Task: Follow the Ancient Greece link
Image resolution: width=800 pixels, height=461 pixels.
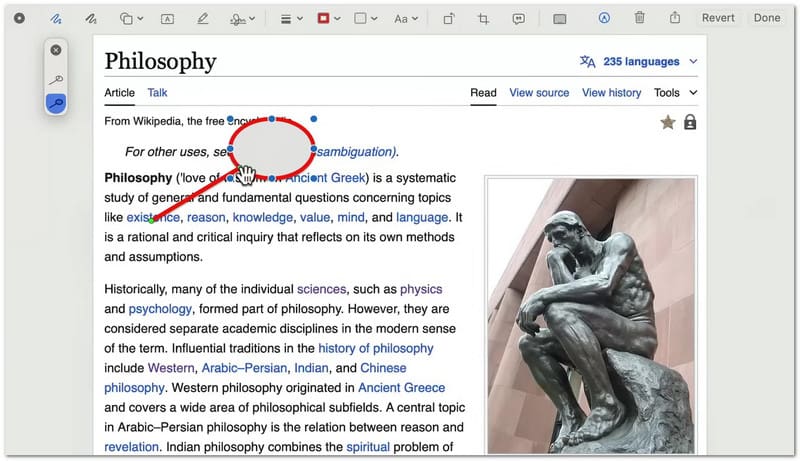Action: point(402,388)
